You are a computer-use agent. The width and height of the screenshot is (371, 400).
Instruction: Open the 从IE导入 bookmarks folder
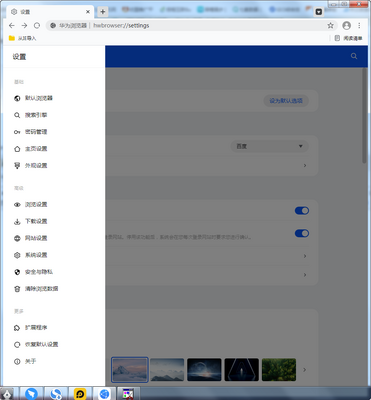point(23,38)
